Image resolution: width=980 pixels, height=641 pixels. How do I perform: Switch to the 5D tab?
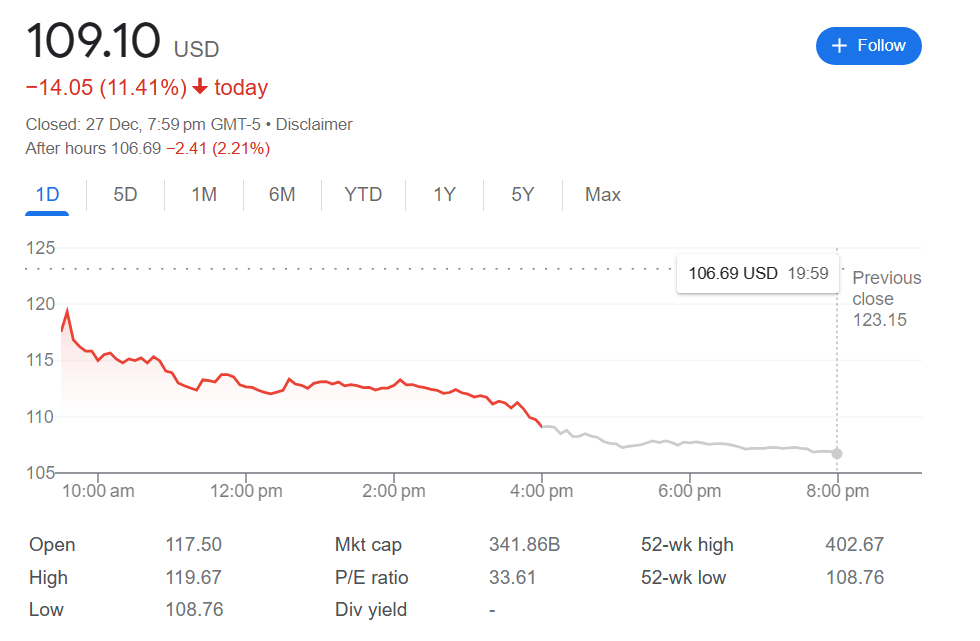[125, 195]
